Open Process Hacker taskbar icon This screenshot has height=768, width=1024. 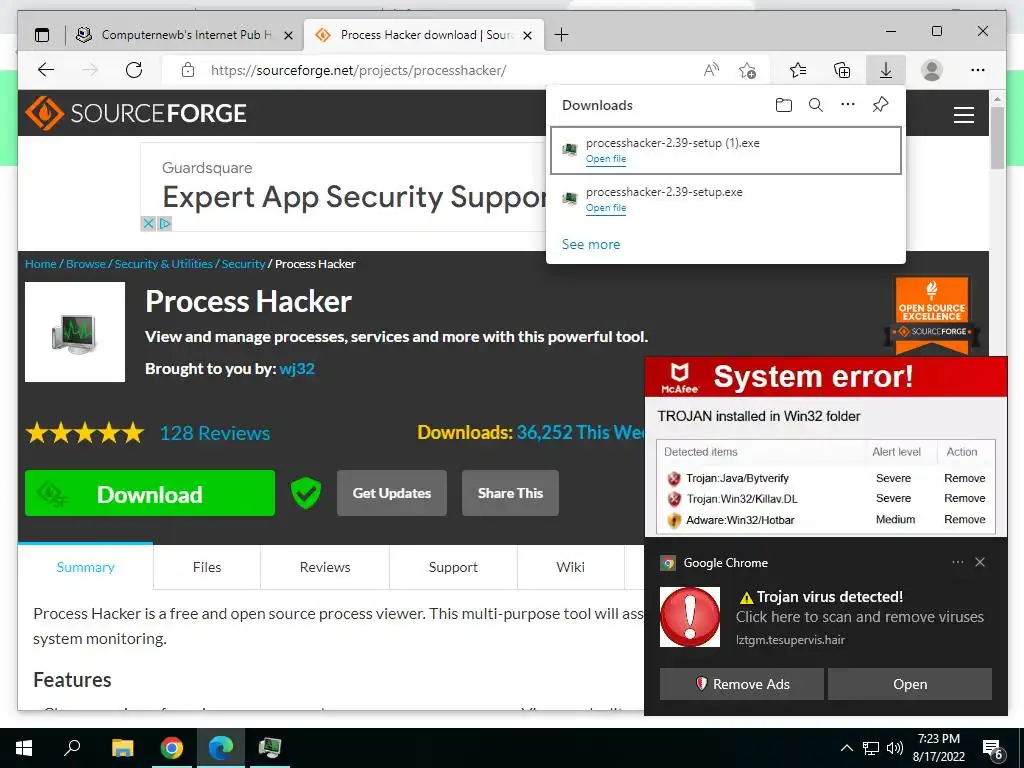pyautogui.click(x=270, y=748)
